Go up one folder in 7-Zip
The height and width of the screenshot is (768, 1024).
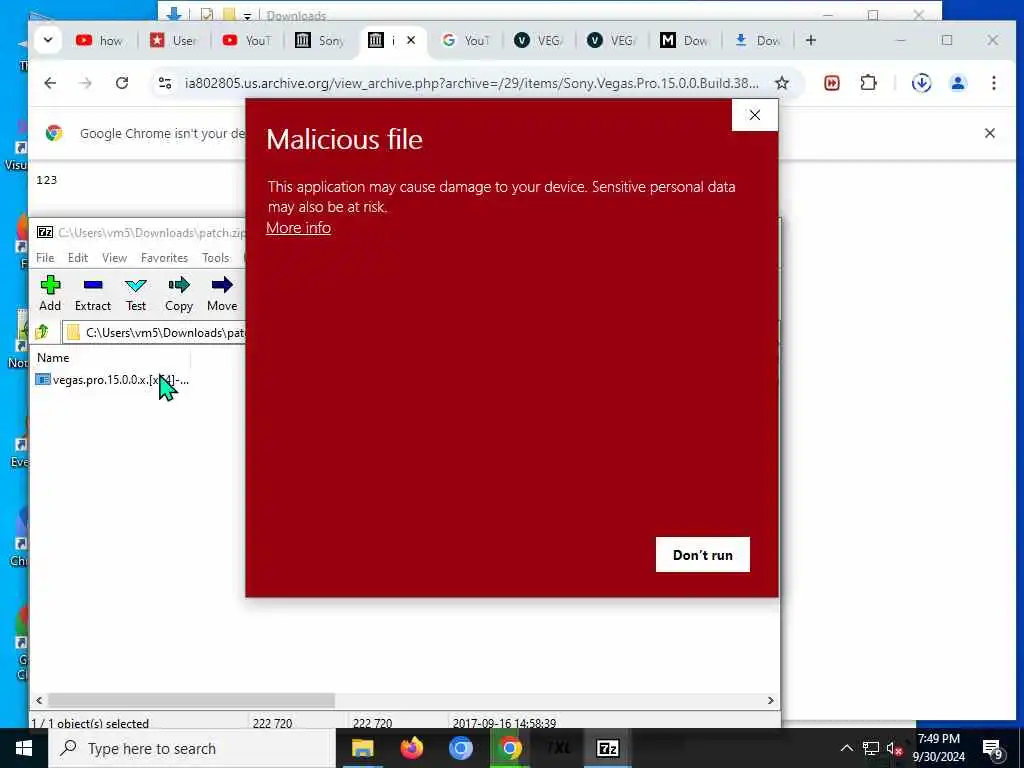[42, 332]
